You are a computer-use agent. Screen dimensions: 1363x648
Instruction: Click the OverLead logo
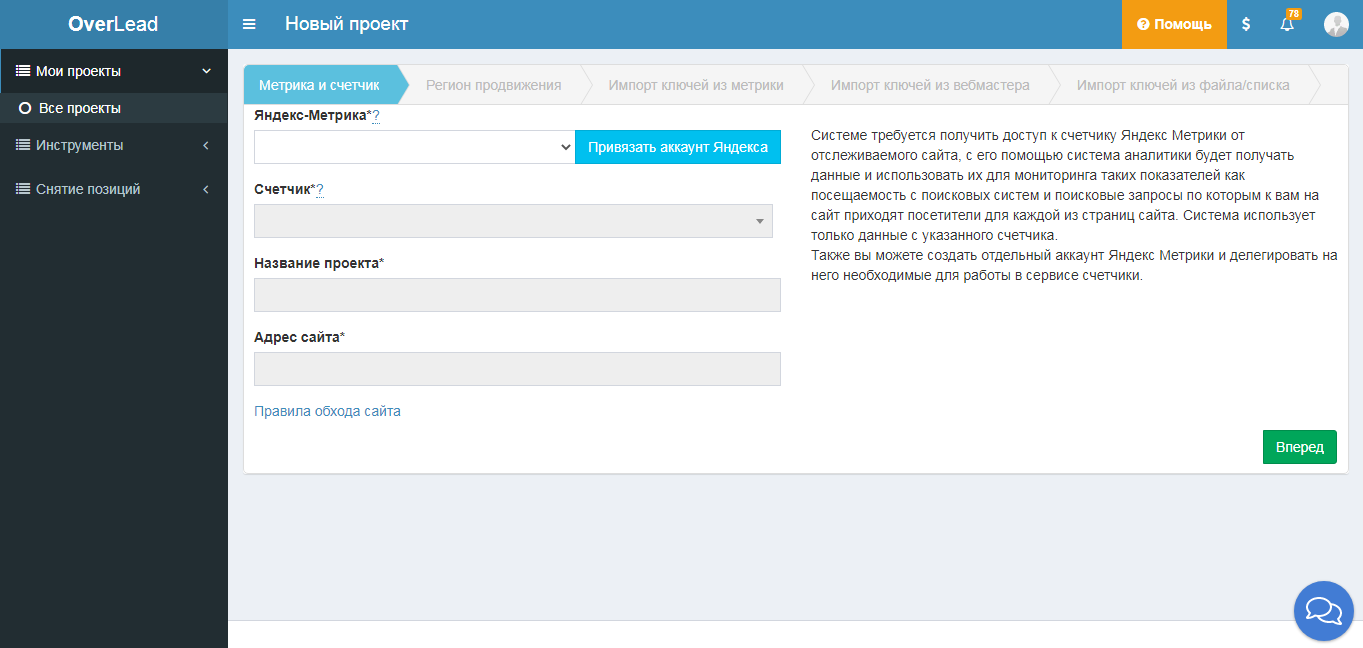113,24
